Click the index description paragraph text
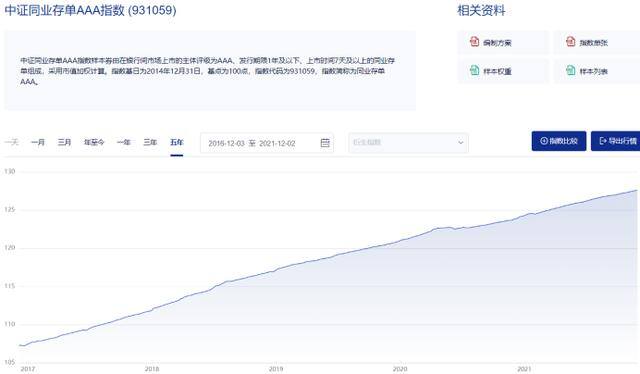640x374 pixels. coord(207,71)
